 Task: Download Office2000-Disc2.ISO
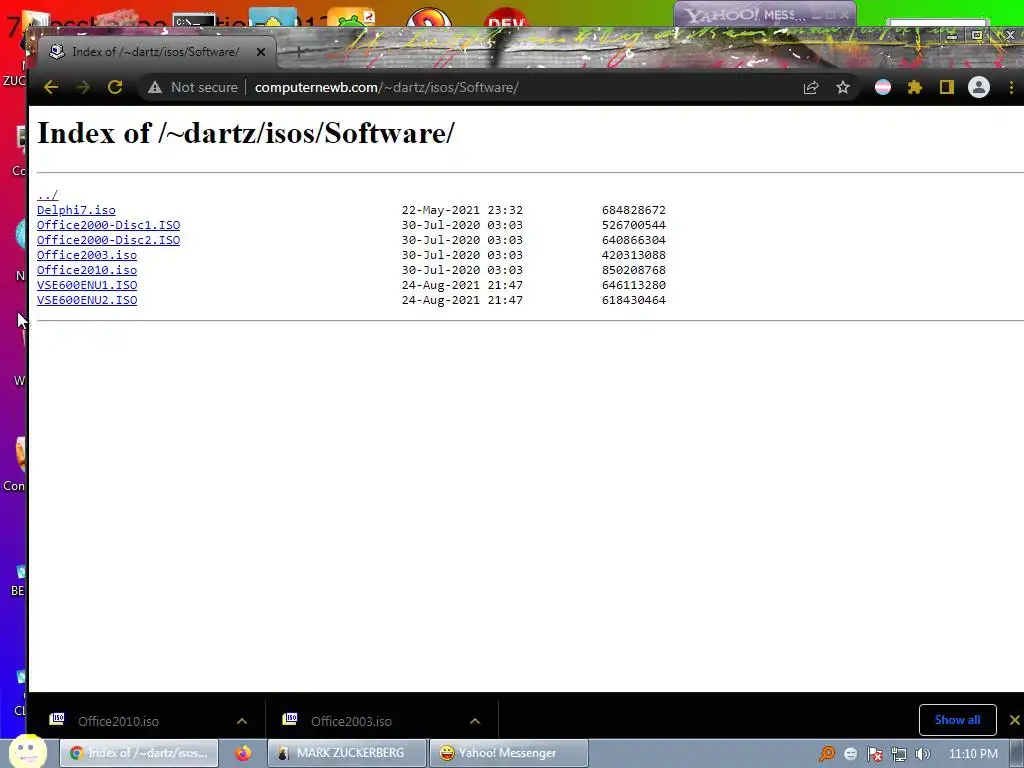coord(108,240)
